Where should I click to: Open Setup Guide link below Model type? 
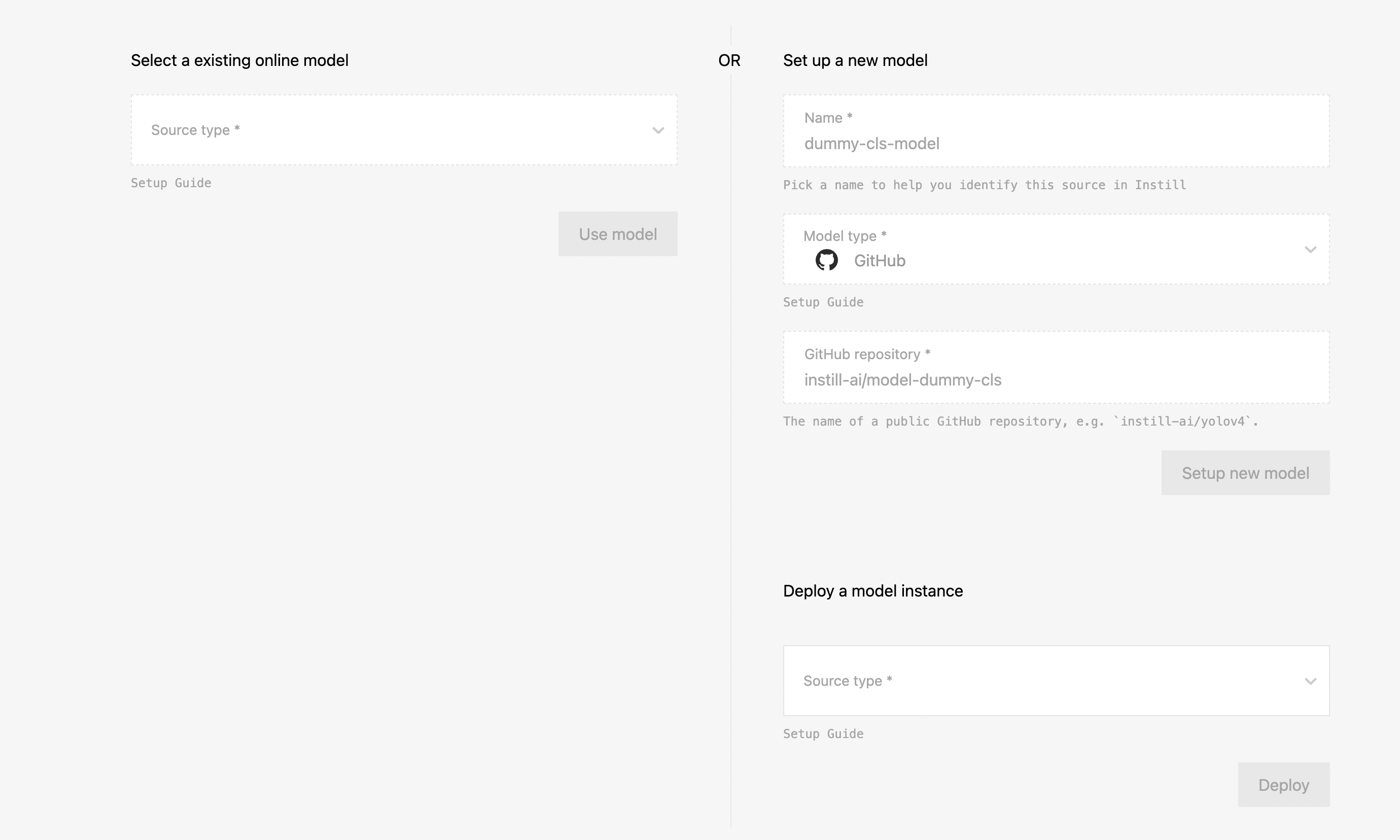(x=823, y=302)
